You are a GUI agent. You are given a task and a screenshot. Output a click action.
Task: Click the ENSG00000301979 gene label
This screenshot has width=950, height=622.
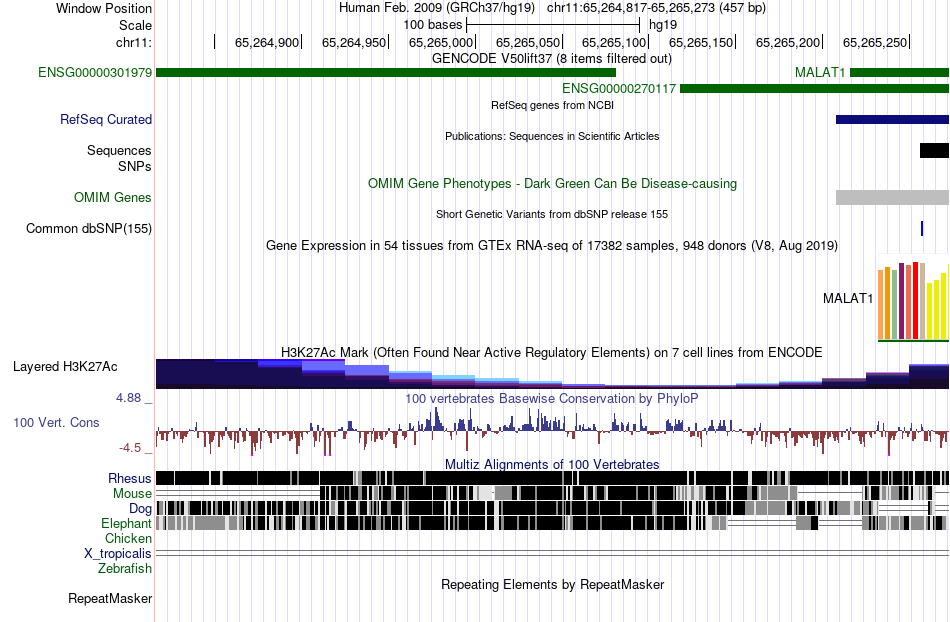(95, 73)
